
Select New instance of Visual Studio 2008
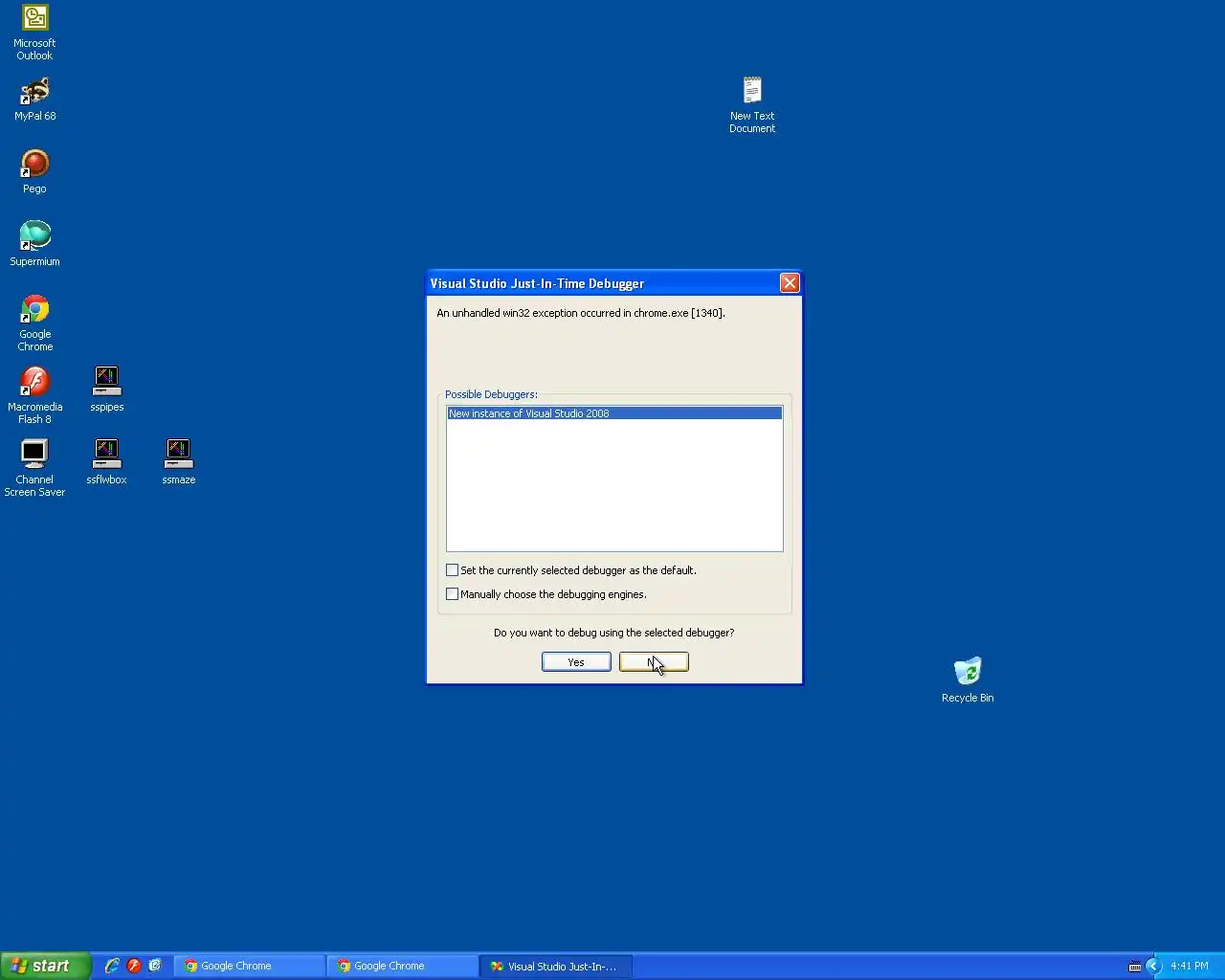point(614,413)
